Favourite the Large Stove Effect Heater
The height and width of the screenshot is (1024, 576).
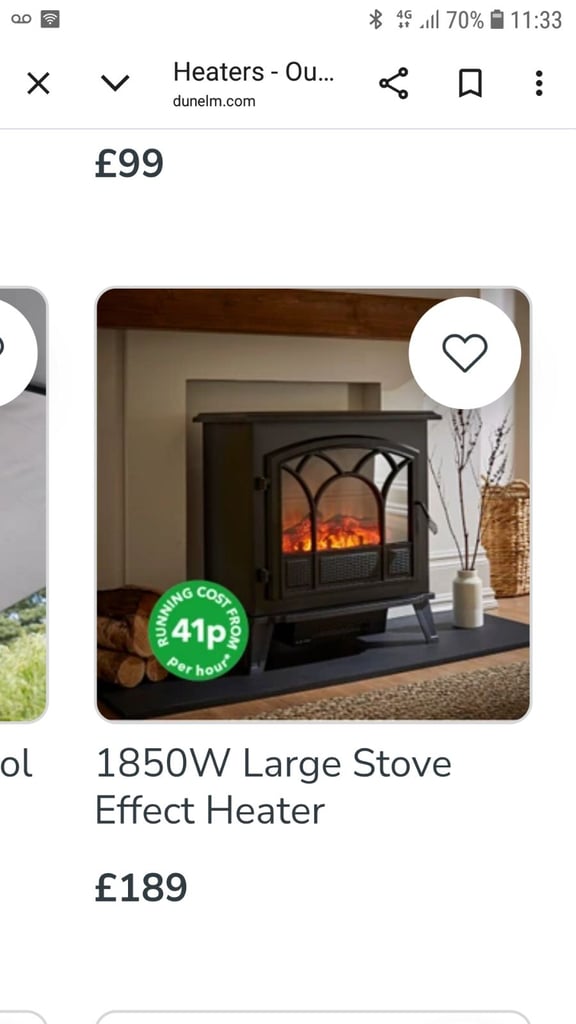(465, 353)
